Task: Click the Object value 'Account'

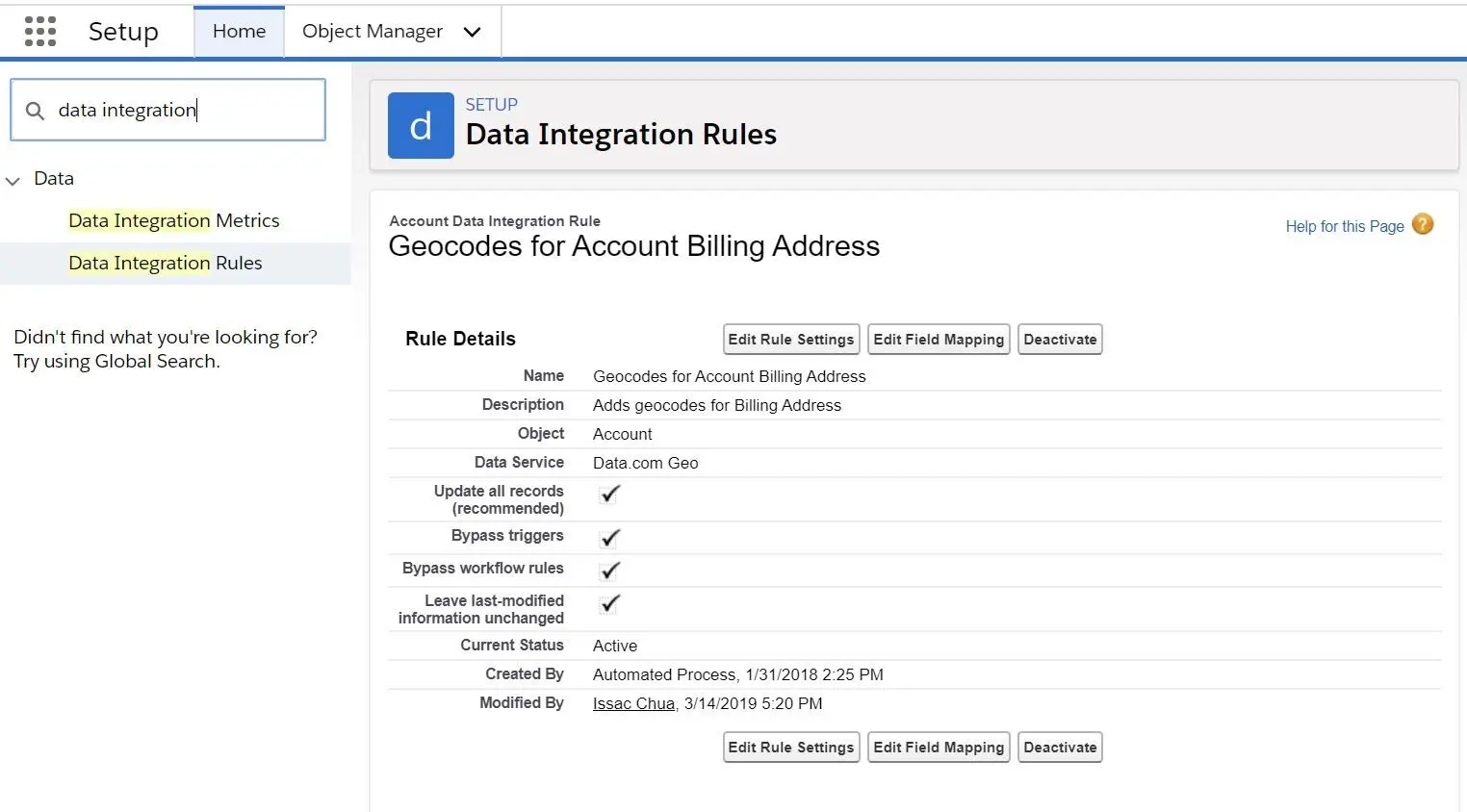Action: (623, 435)
